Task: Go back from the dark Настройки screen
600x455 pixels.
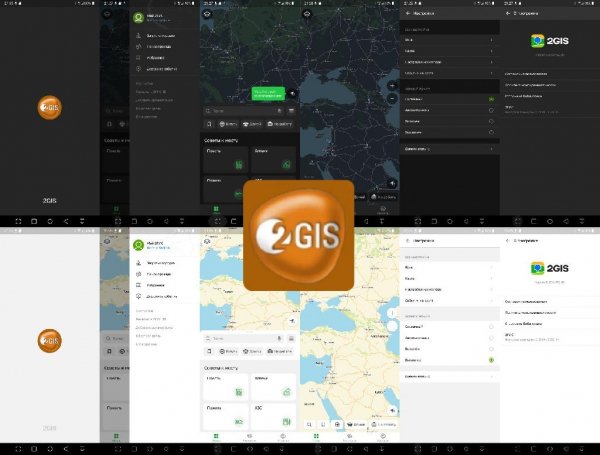Action: (x=408, y=13)
